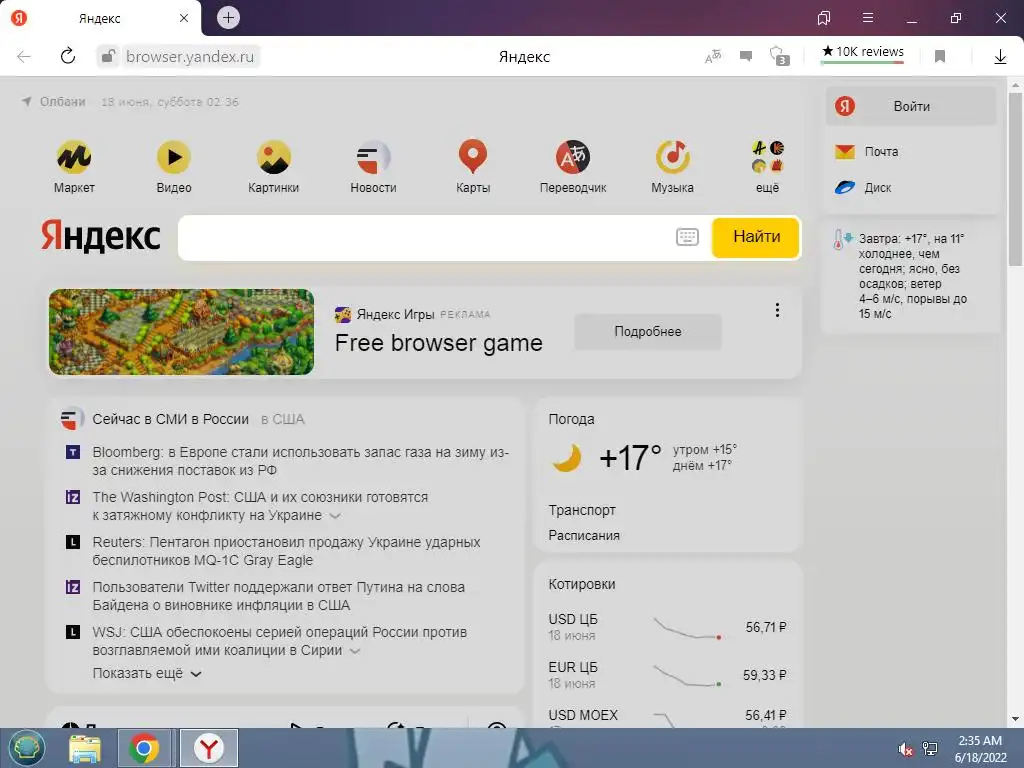This screenshot has width=1024, height=768.
Task: Open the Маркет service icon
Action: tap(74, 157)
